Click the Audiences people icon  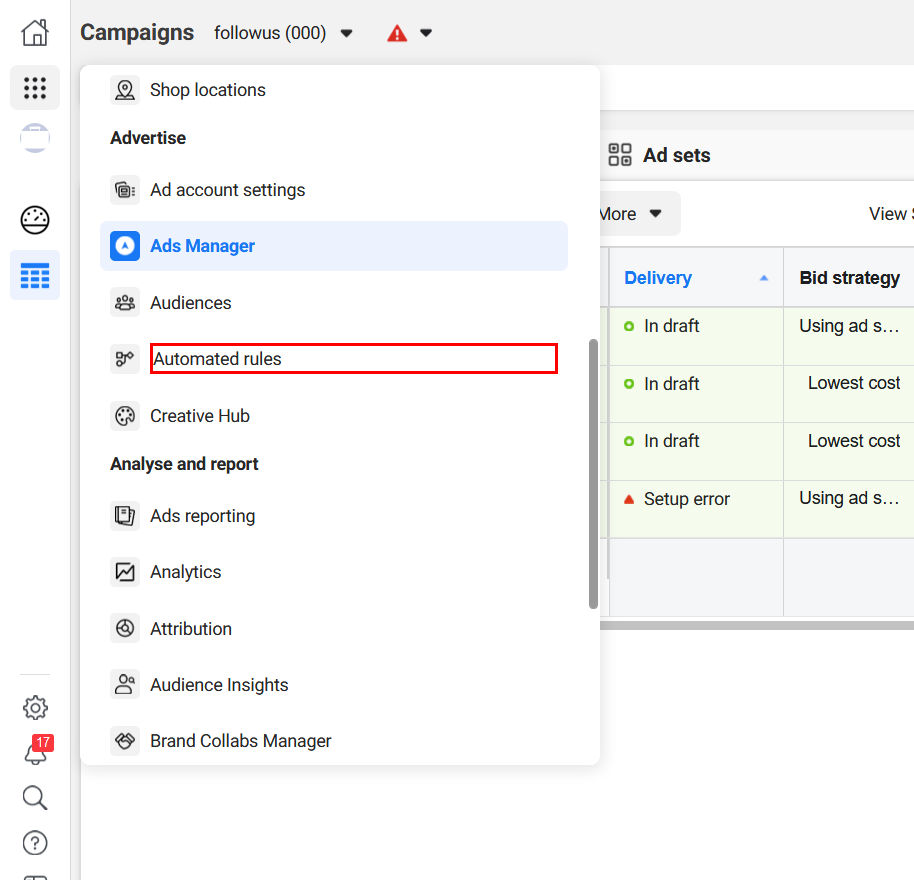(x=125, y=302)
